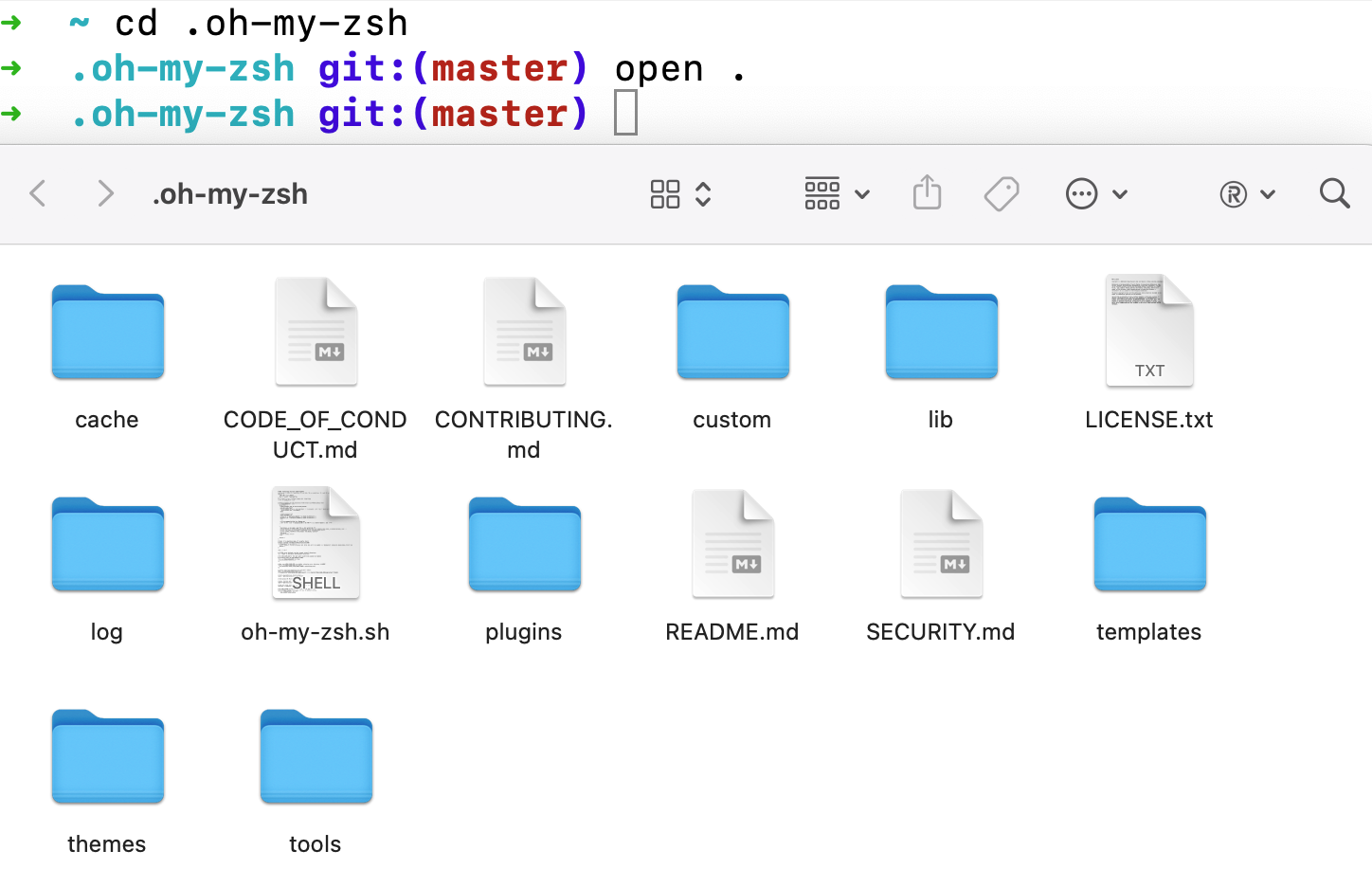Click the "SECURITY.md" file name

coord(941,632)
